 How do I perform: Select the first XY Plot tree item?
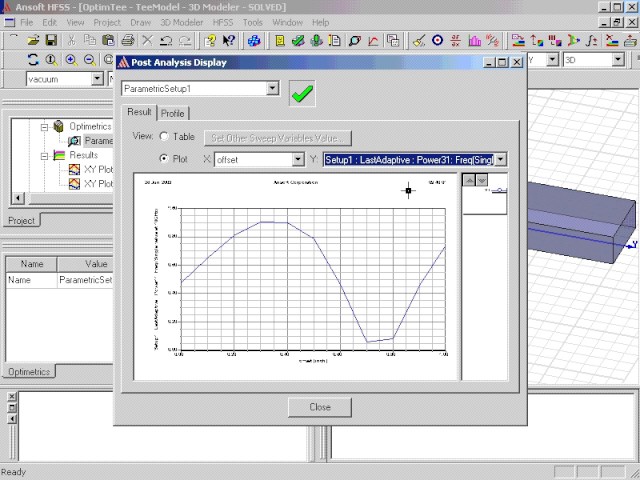coord(91,169)
